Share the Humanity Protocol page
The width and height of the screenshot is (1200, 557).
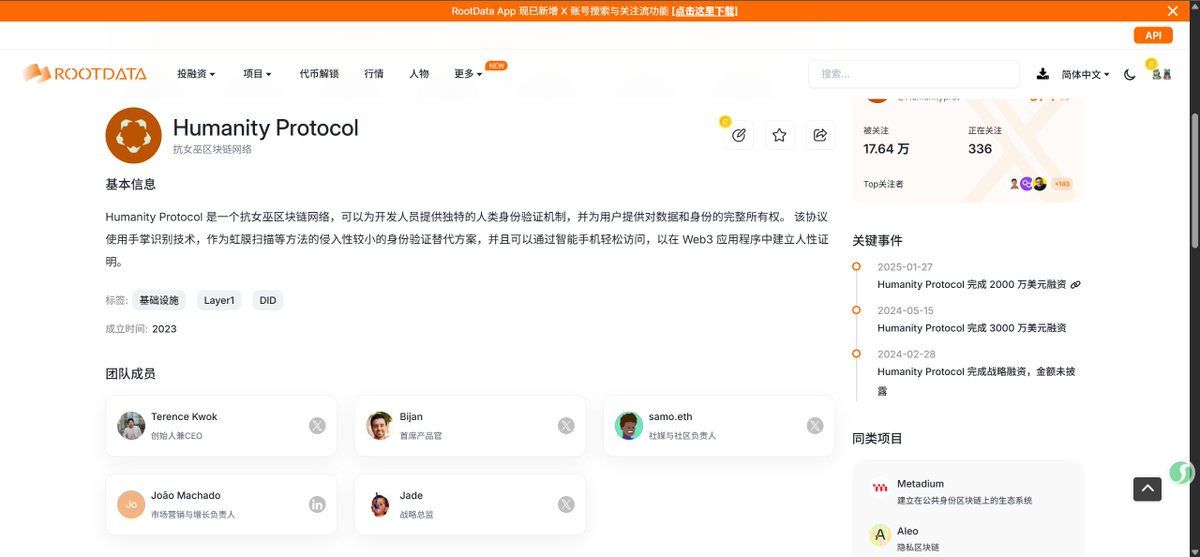[821, 135]
